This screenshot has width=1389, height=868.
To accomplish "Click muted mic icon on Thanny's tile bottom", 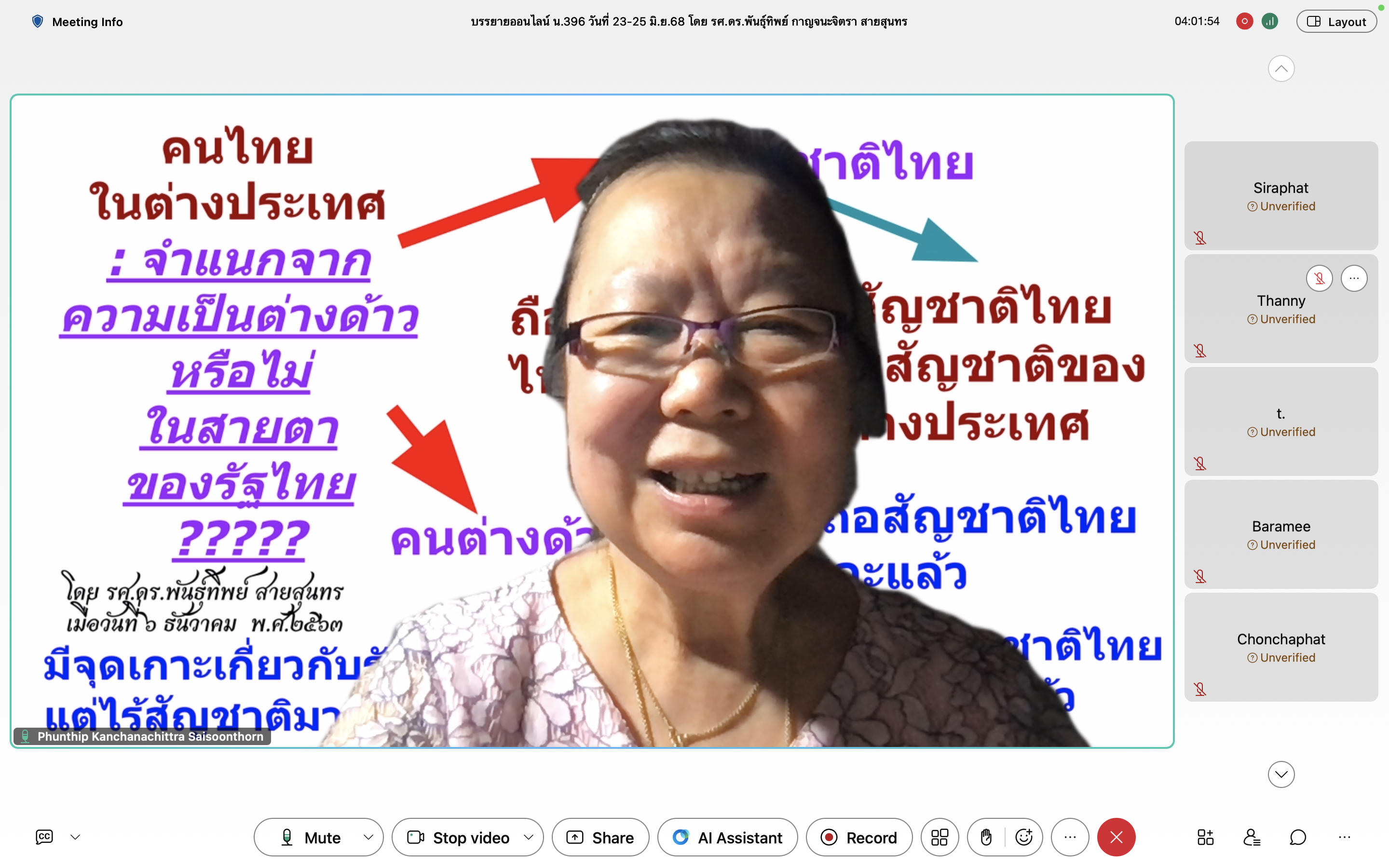I will coord(1200,351).
